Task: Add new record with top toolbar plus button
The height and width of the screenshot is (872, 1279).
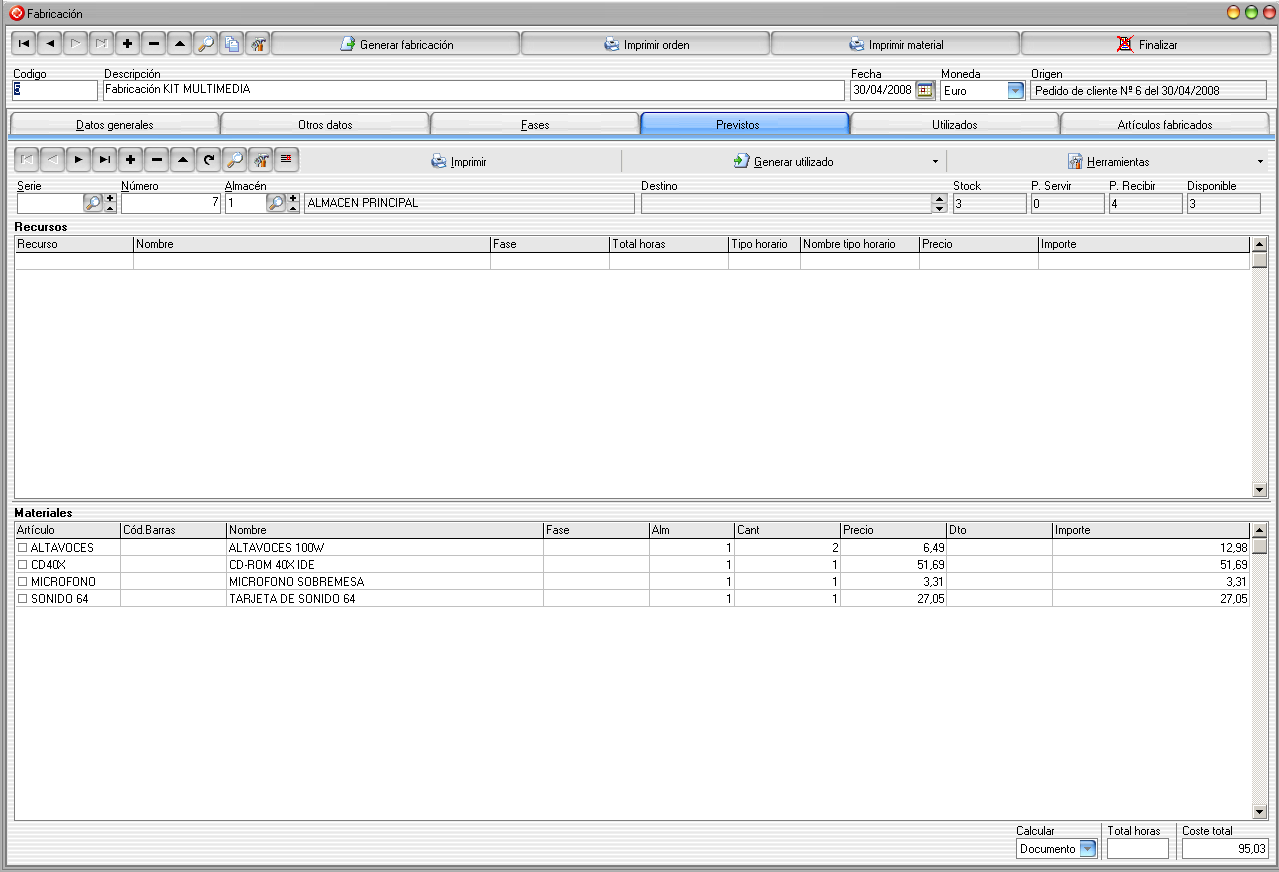Action: [127, 44]
